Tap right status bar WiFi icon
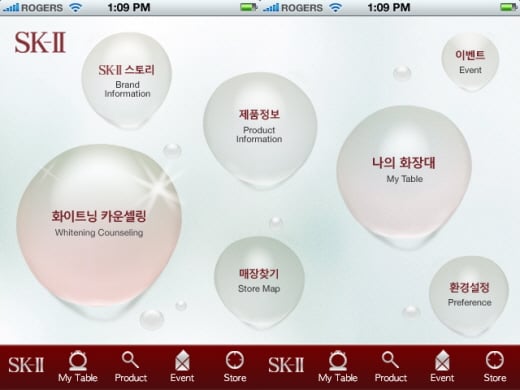The height and width of the screenshot is (390, 520). (336, 7)
